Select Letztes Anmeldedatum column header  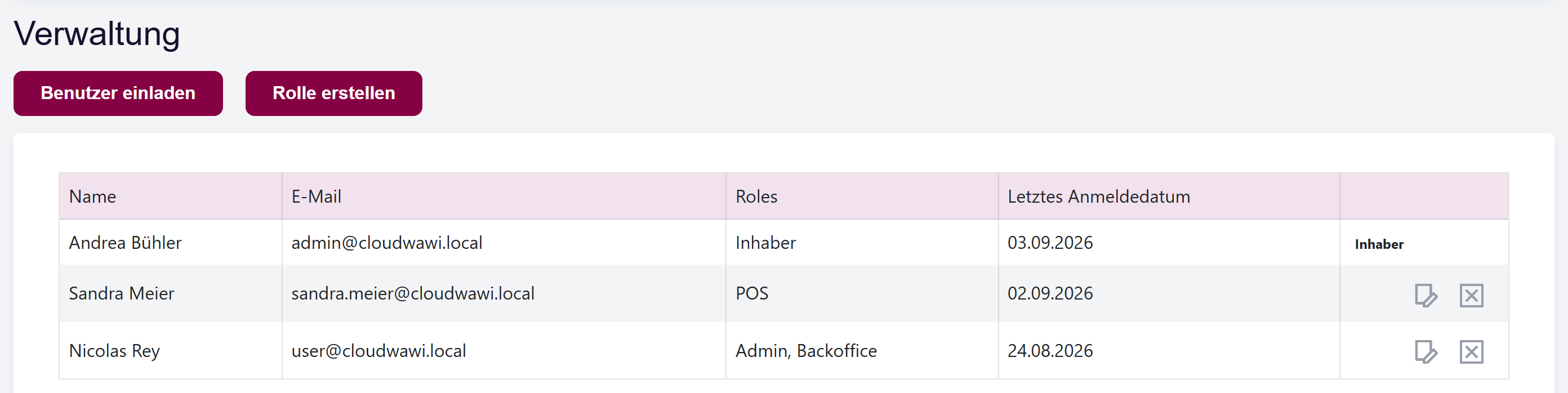pos(1169,196)
